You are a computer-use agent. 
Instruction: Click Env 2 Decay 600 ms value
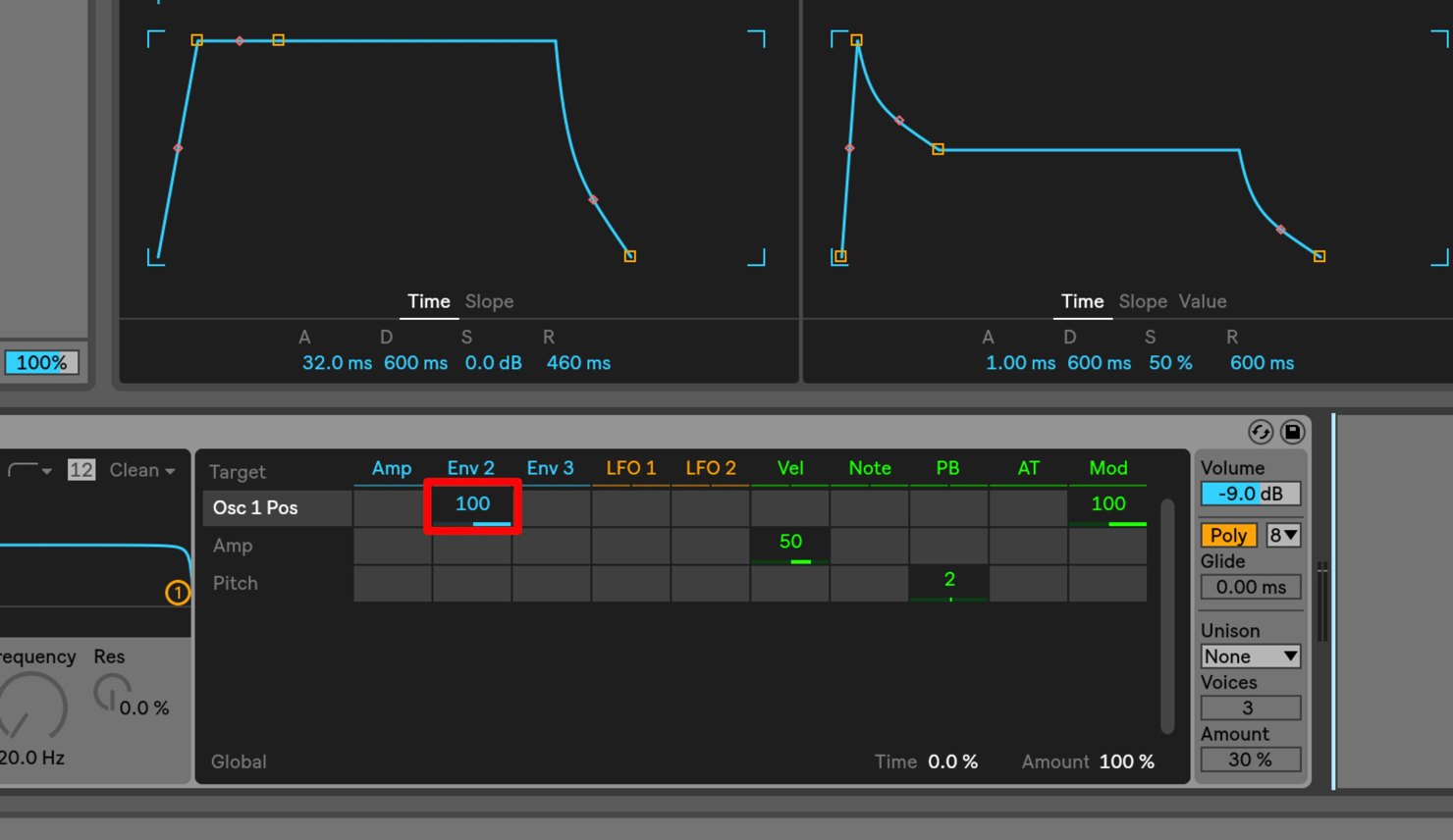pos(1099,363)
